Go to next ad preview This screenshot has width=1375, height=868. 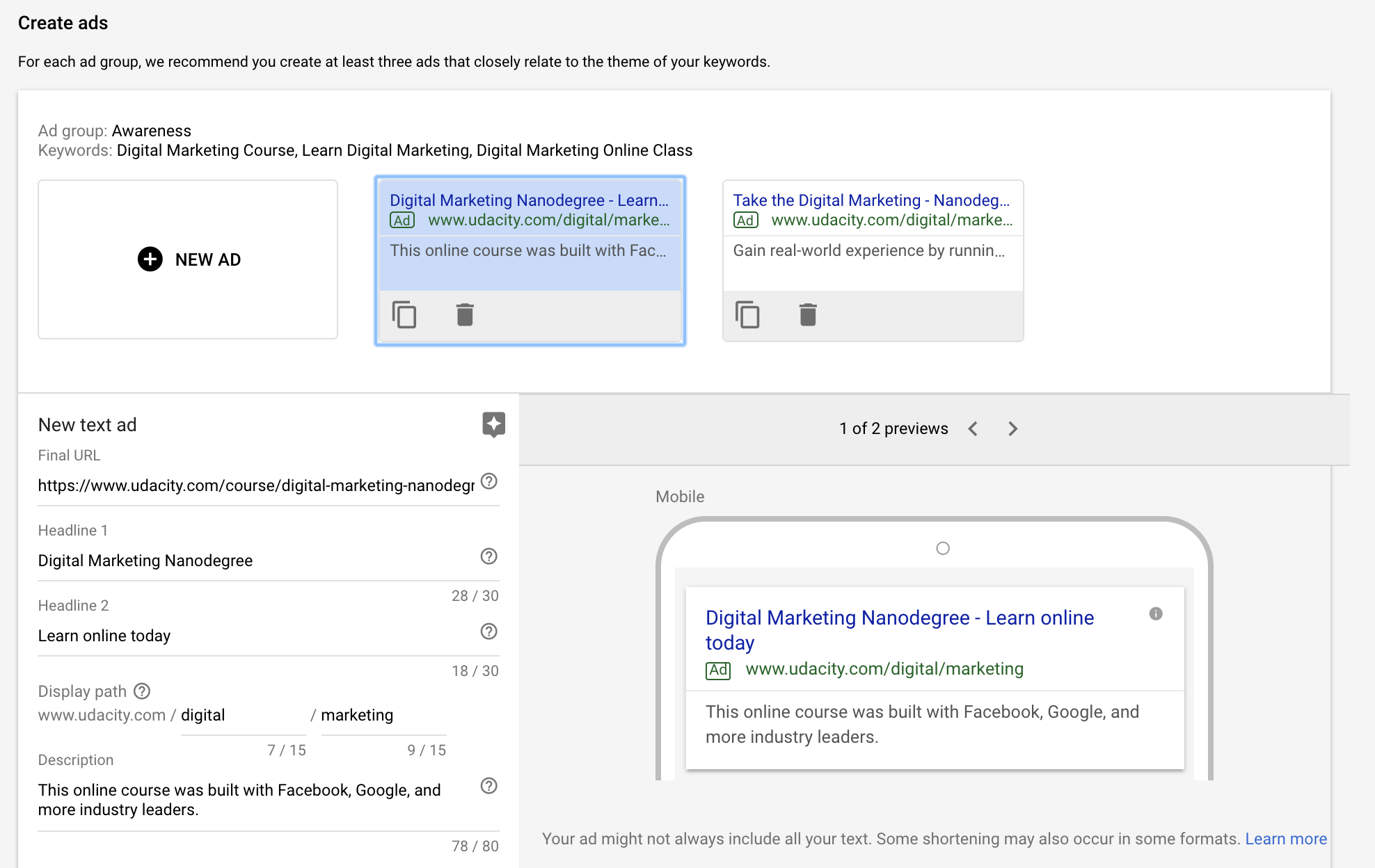click(x=1012, y=429)
